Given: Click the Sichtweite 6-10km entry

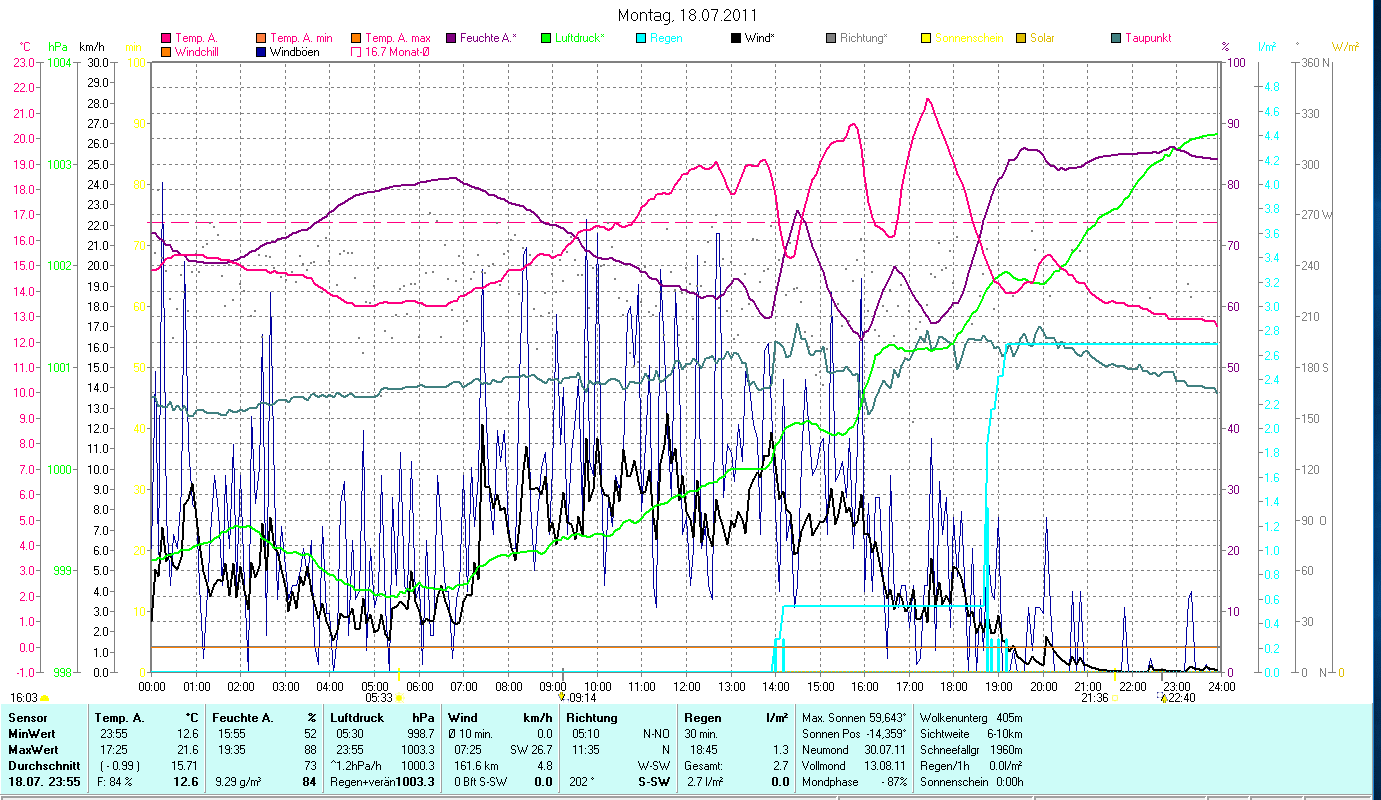Looking at the screenshot, I should point(970,733).
